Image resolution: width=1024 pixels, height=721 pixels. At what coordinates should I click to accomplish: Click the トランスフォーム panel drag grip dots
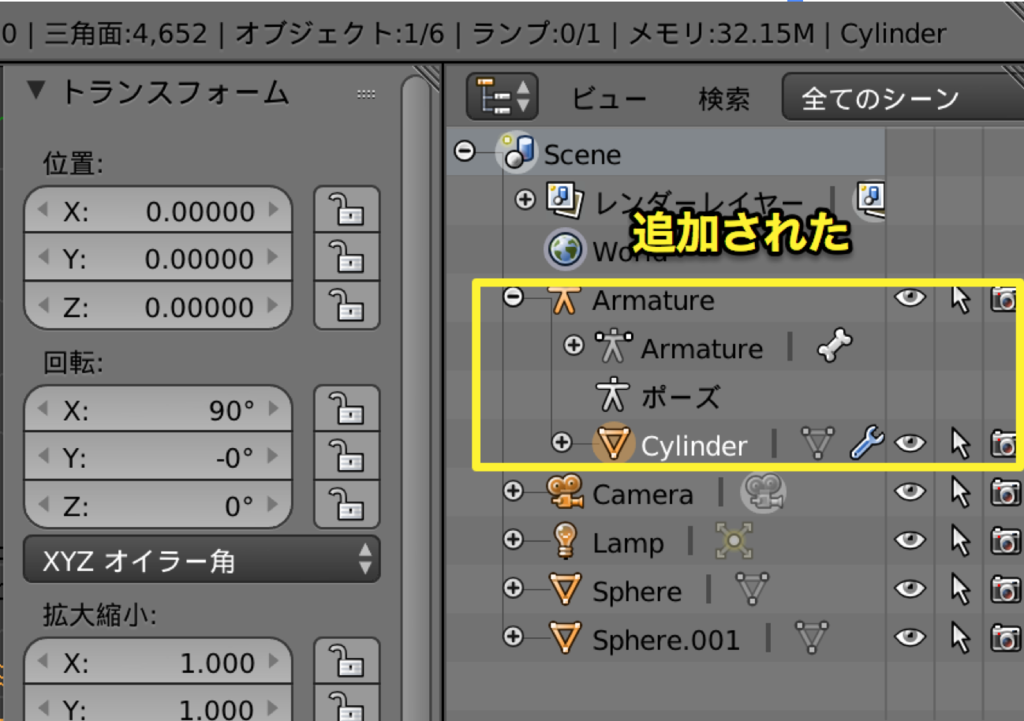(x=366, y=95)
